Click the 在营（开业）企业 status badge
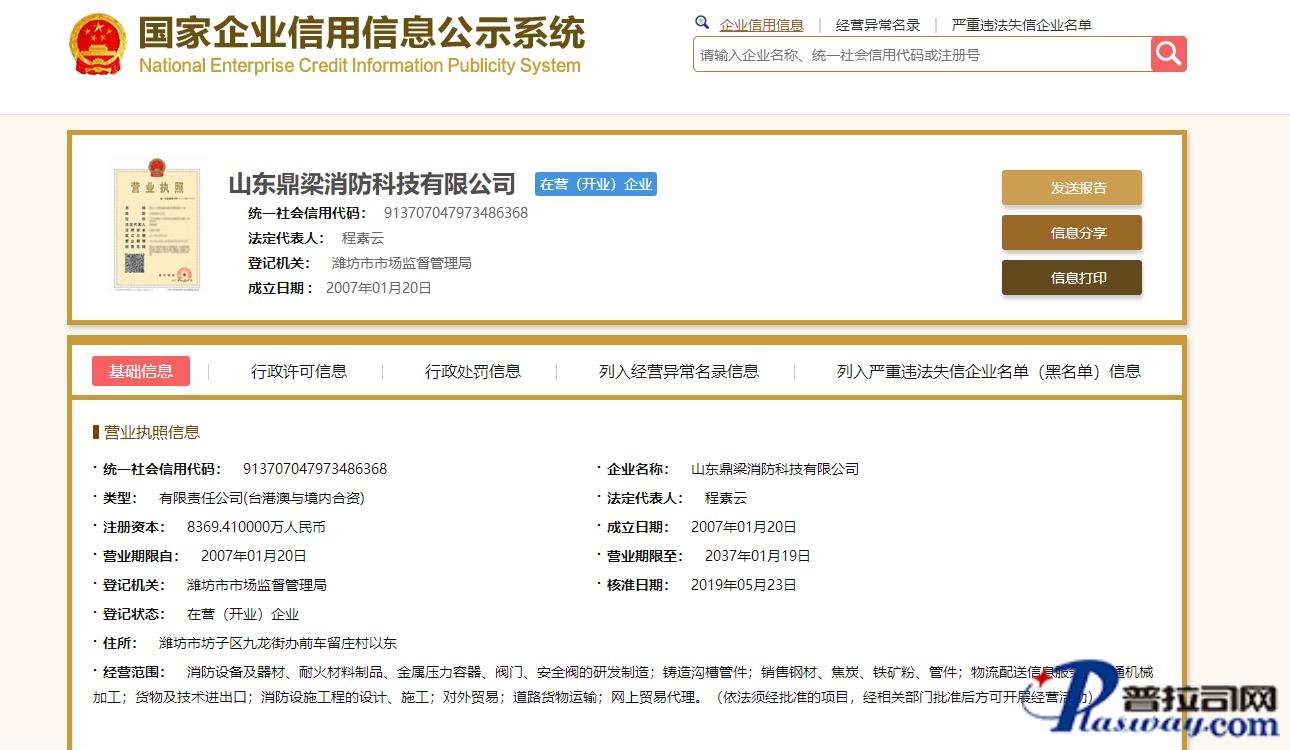Screen dimensions: 1290x750 tap(595, 184)
